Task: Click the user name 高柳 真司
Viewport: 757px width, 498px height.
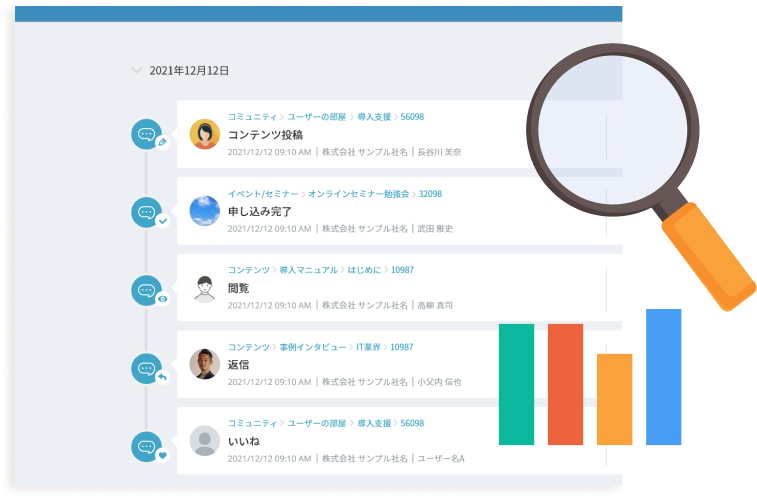Action: click(x=435, y=305)
